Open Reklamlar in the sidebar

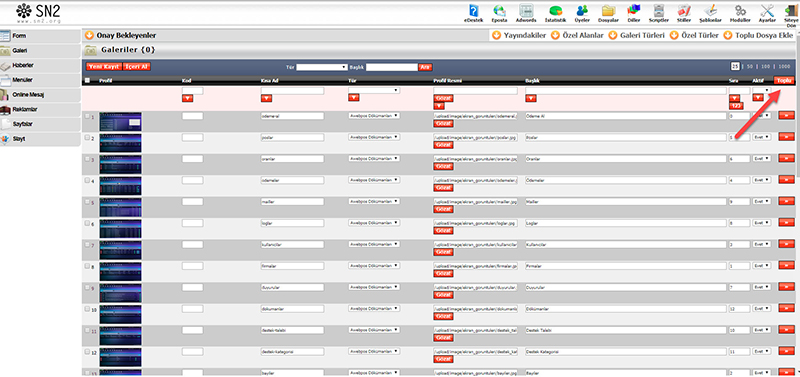(40, 110)
